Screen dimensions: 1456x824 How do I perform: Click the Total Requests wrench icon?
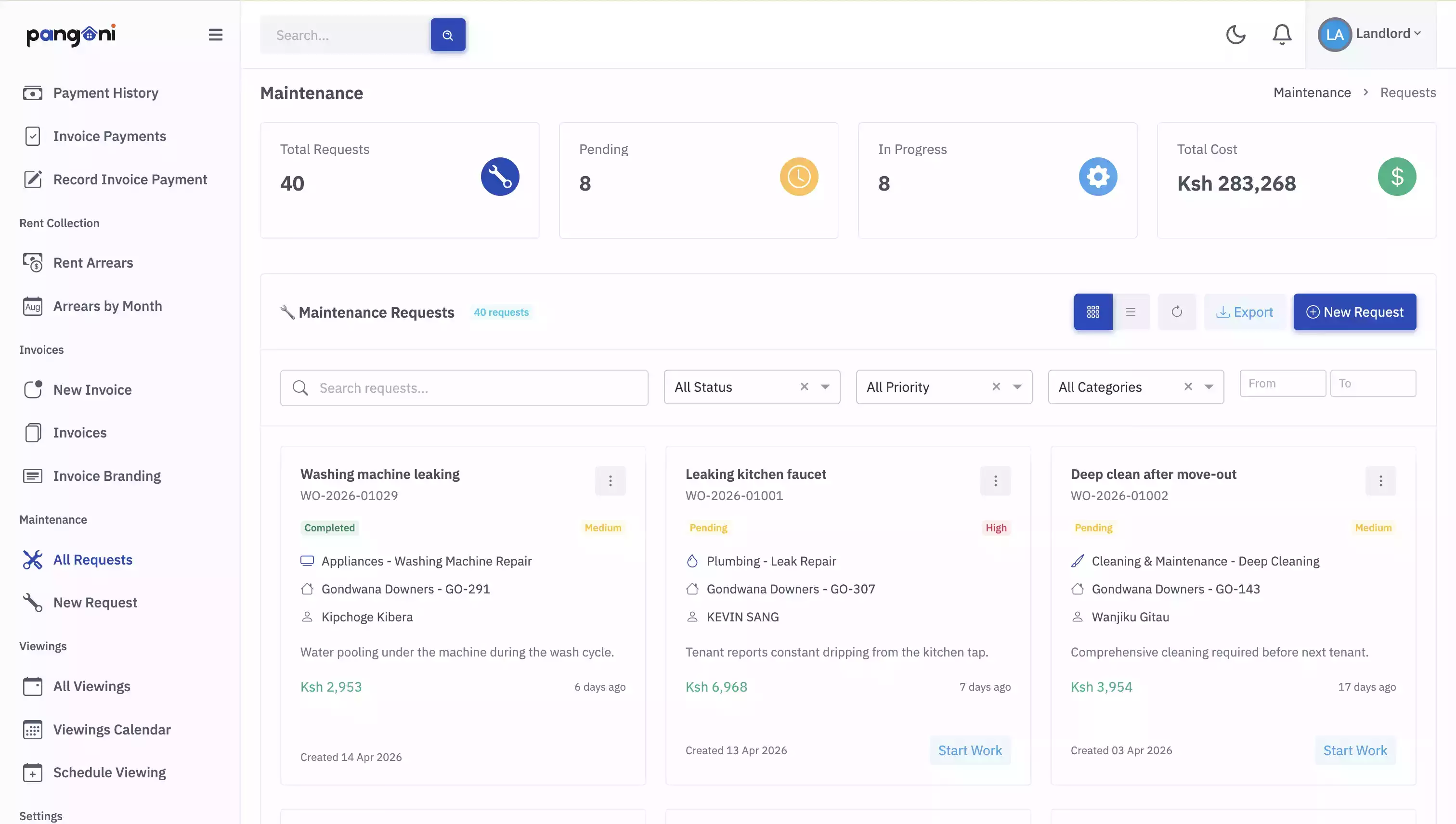[500, 177]
